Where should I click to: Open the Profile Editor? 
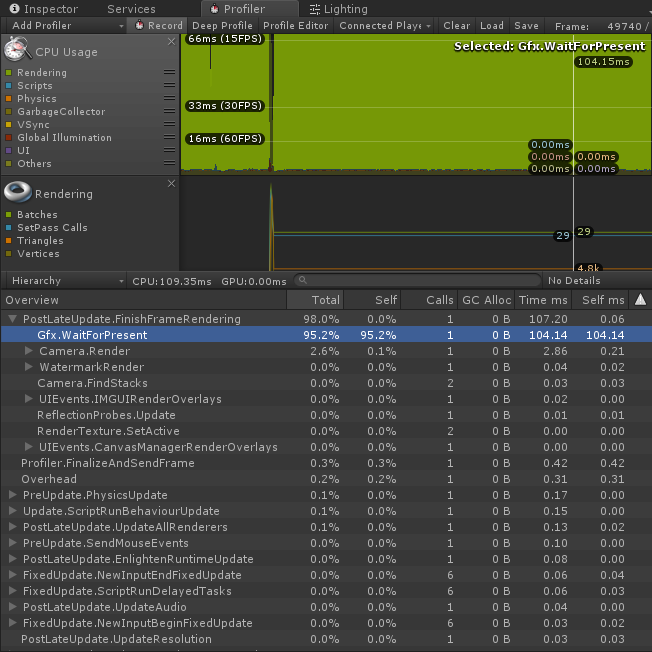coord(296,25)
